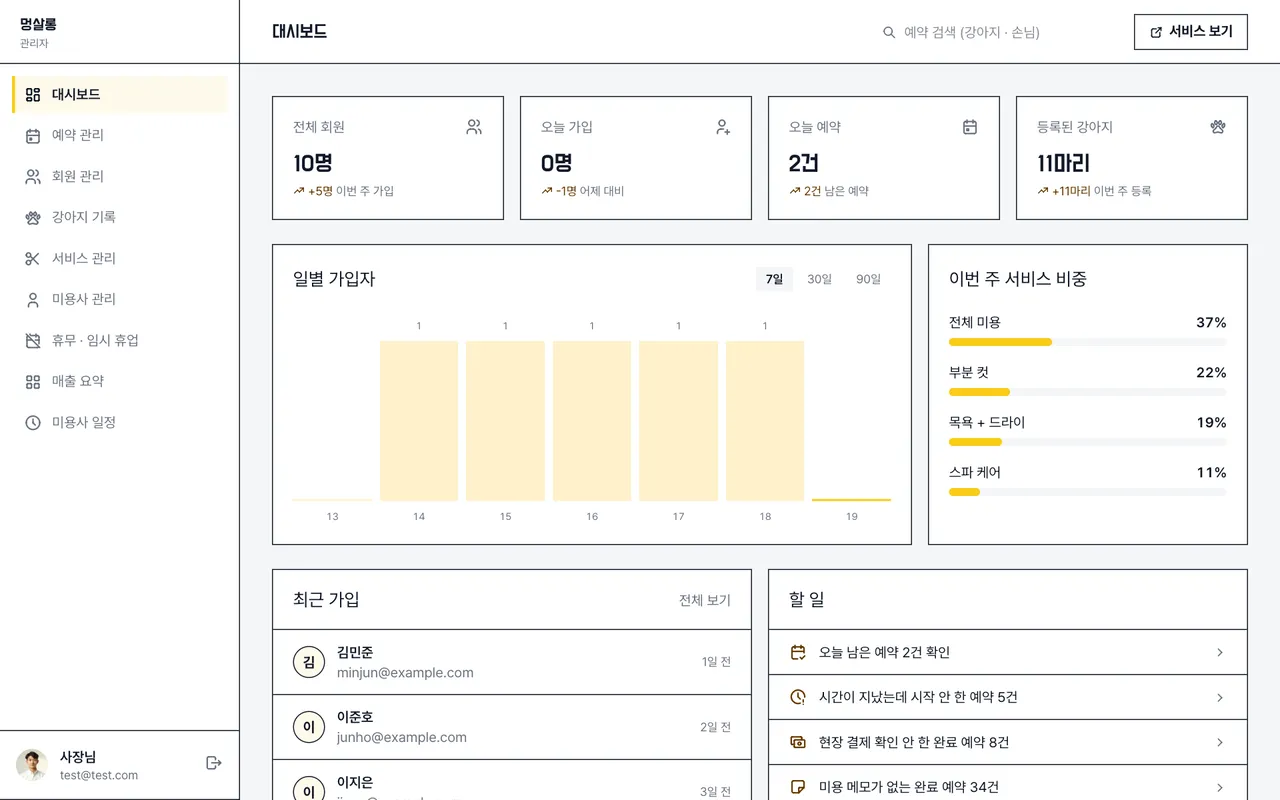Click the 부분 컷 22% progress bar
This screenshot has width=1280, height=800.
pyautogui.click(x=1088, y=392)
